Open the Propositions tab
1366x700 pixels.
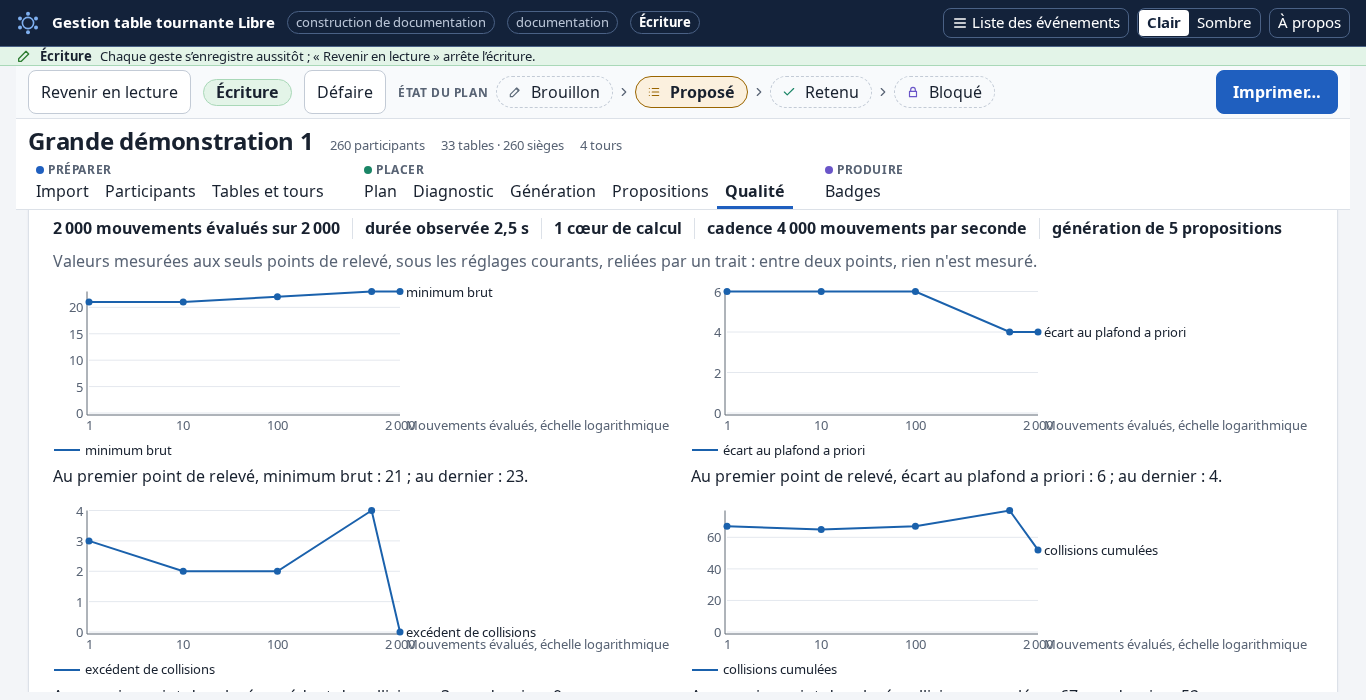coord(660,191)
